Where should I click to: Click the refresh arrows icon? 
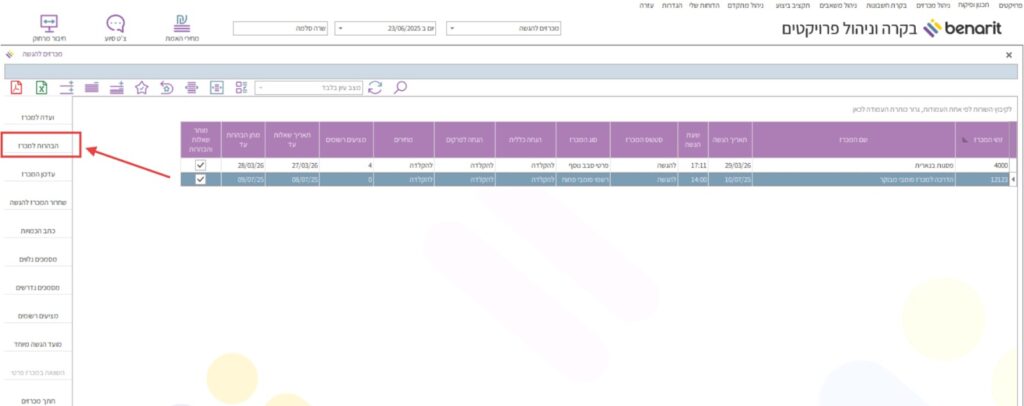pos(375,88)
